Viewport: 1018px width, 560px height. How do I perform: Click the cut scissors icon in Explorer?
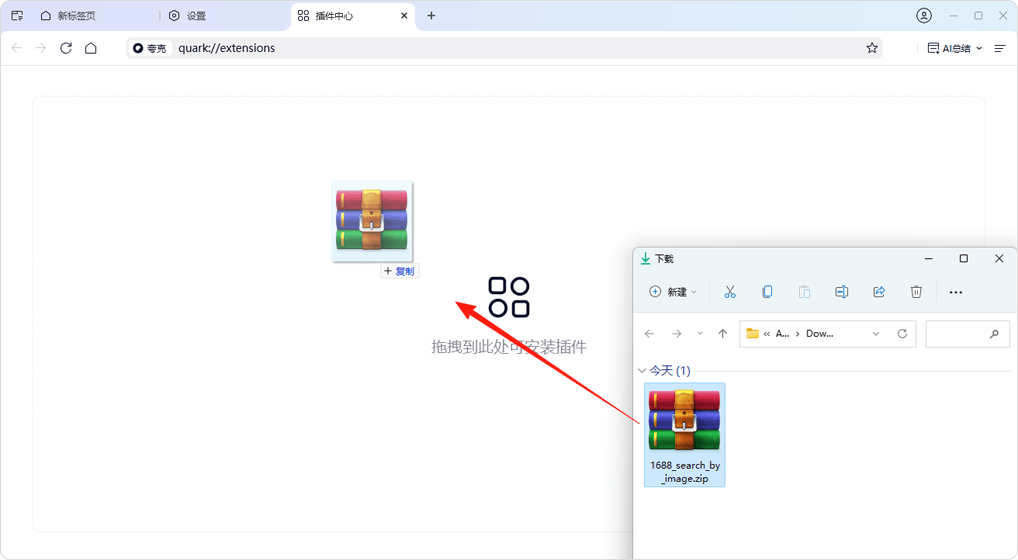coord(730,292)
